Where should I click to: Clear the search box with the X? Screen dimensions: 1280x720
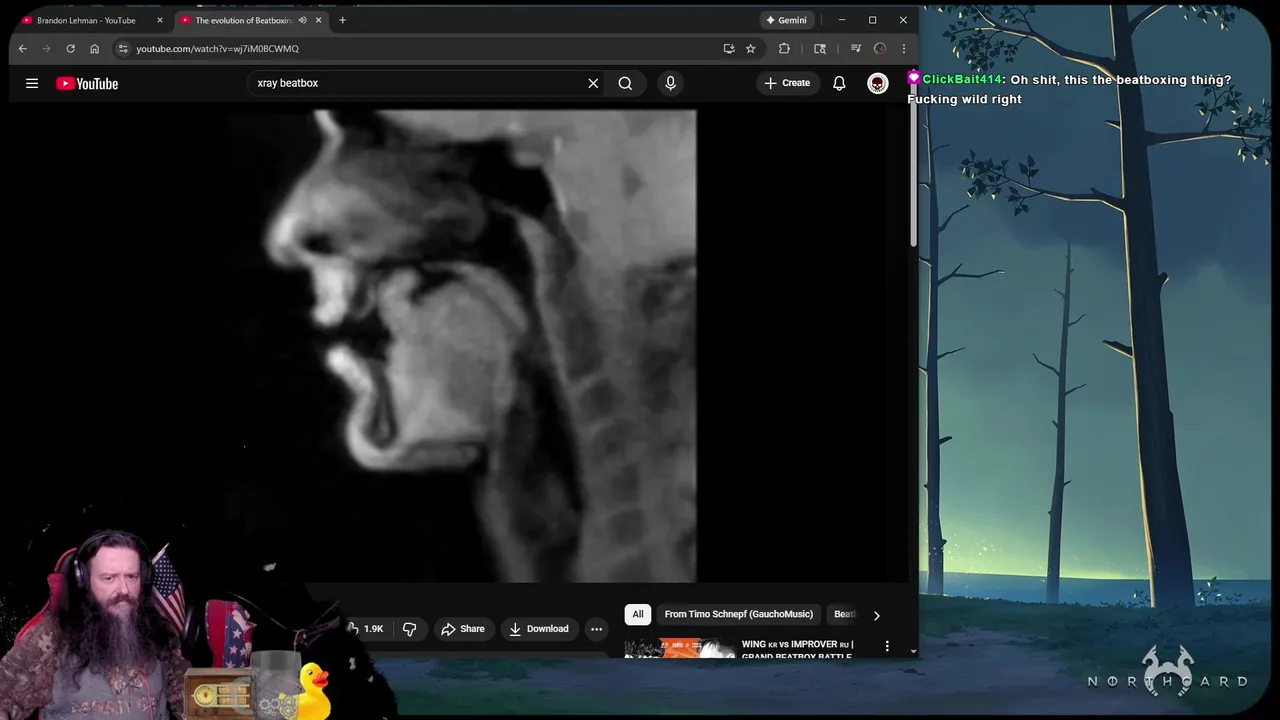click(x=593, y=83)
